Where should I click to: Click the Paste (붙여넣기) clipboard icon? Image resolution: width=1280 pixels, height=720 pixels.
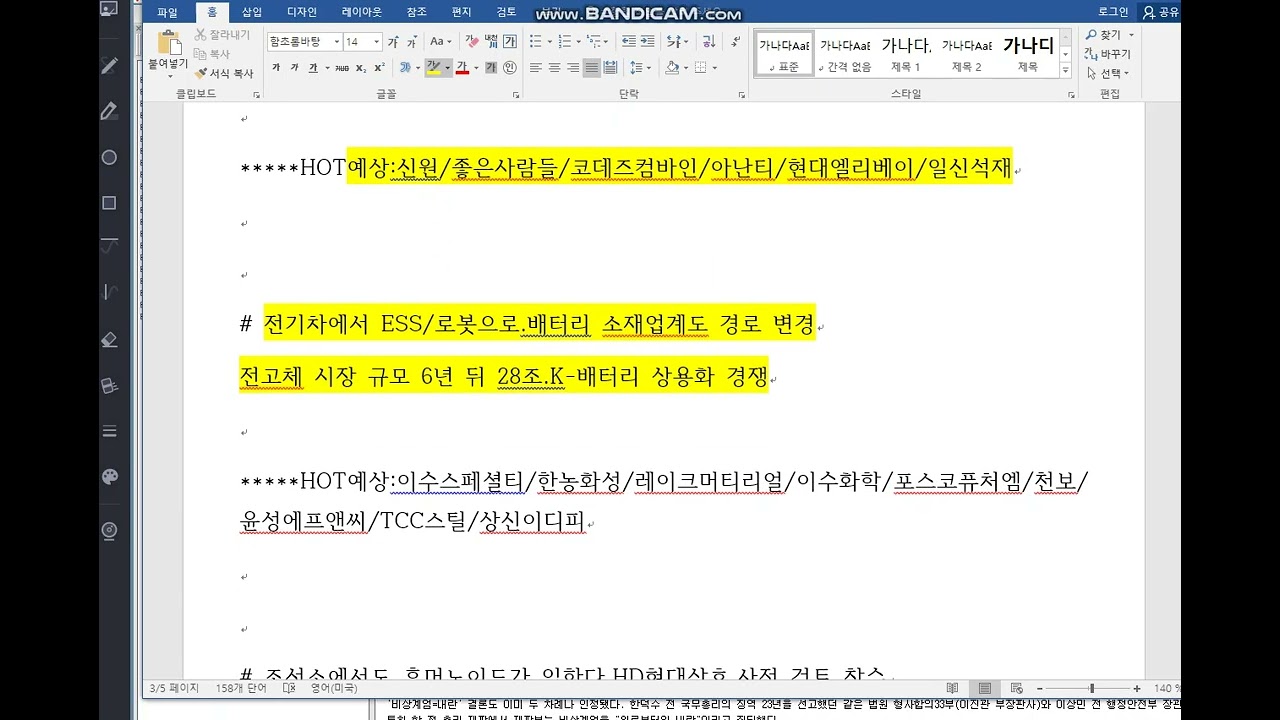pos(169,43)
